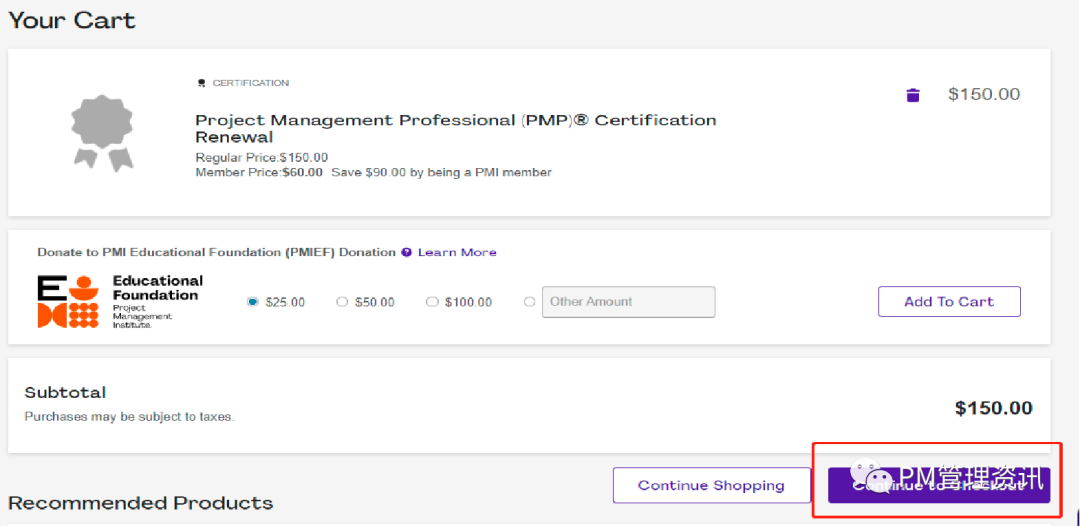1080x526 pixels.
Task: Click Continue Shopping button
Action: [x=711, y=485]
